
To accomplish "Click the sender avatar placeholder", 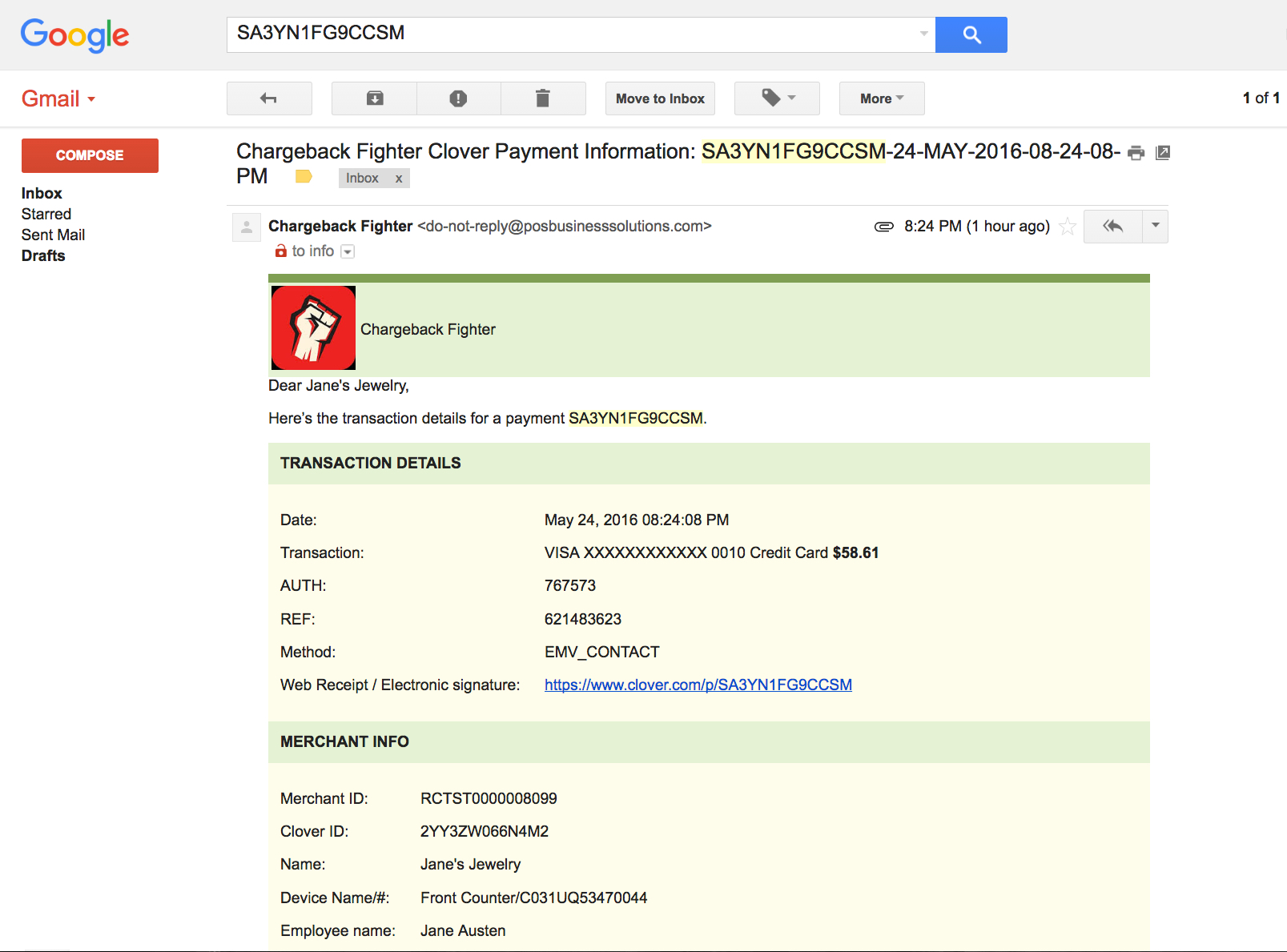I will [x=247, y=227].
